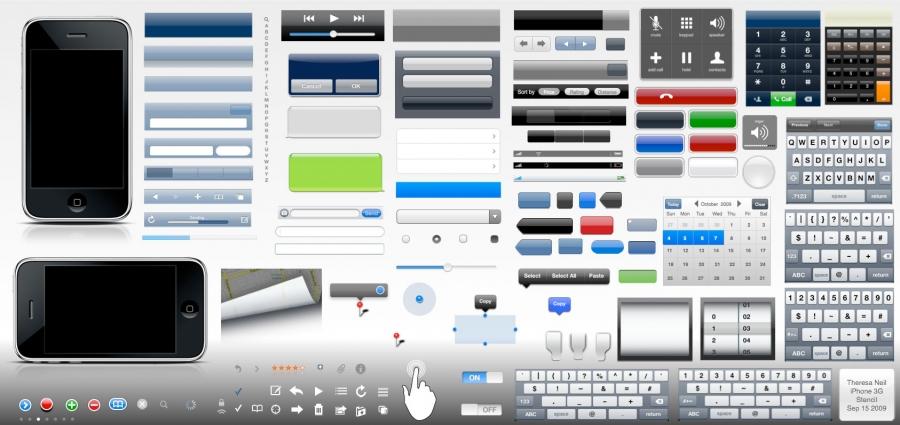Viewport: 900px width, 425px height.
Task: Turn off the blue ON switch
Action: pos(482,377)
